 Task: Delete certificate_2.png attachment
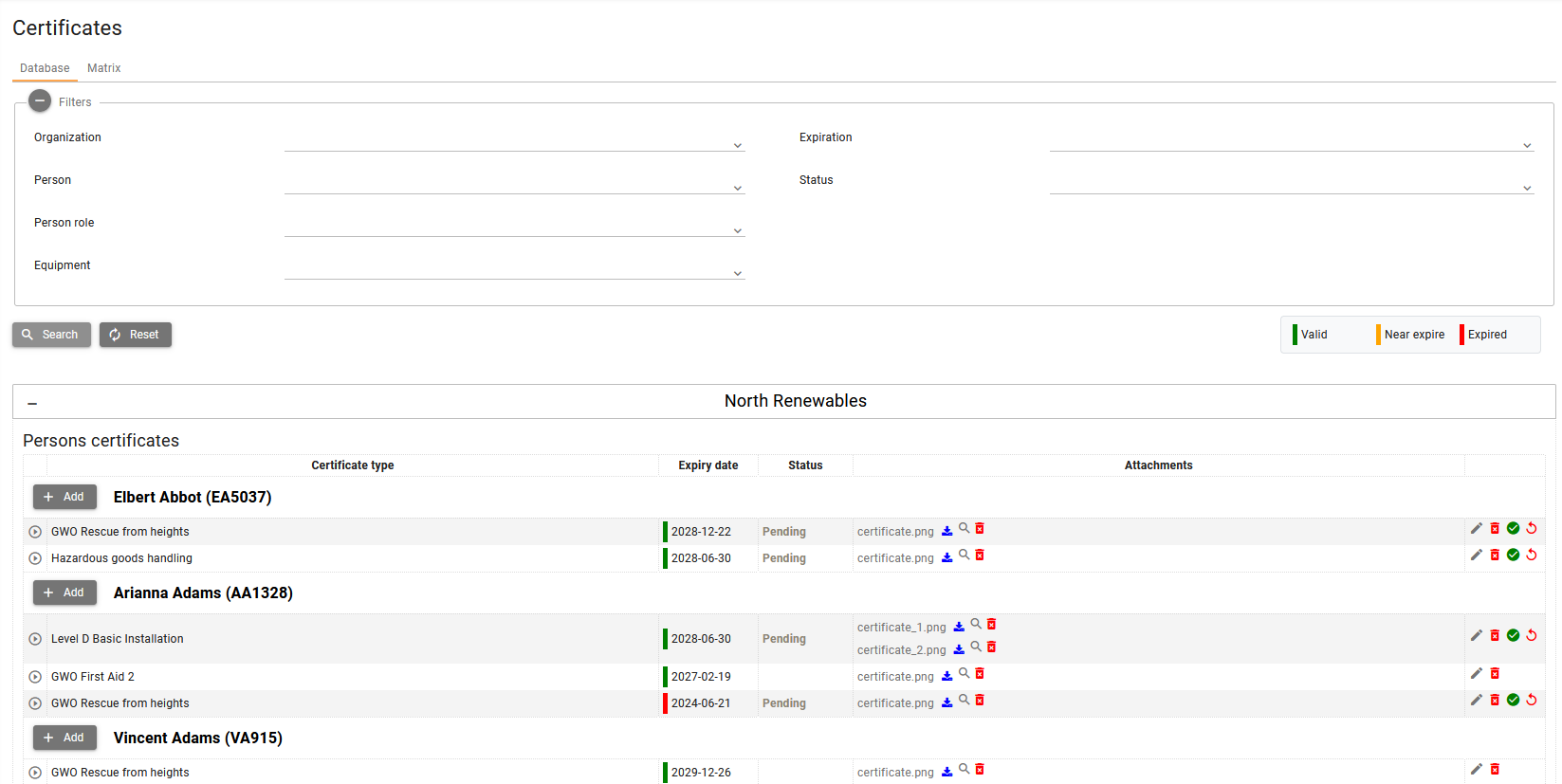click(x=991, y=647)
